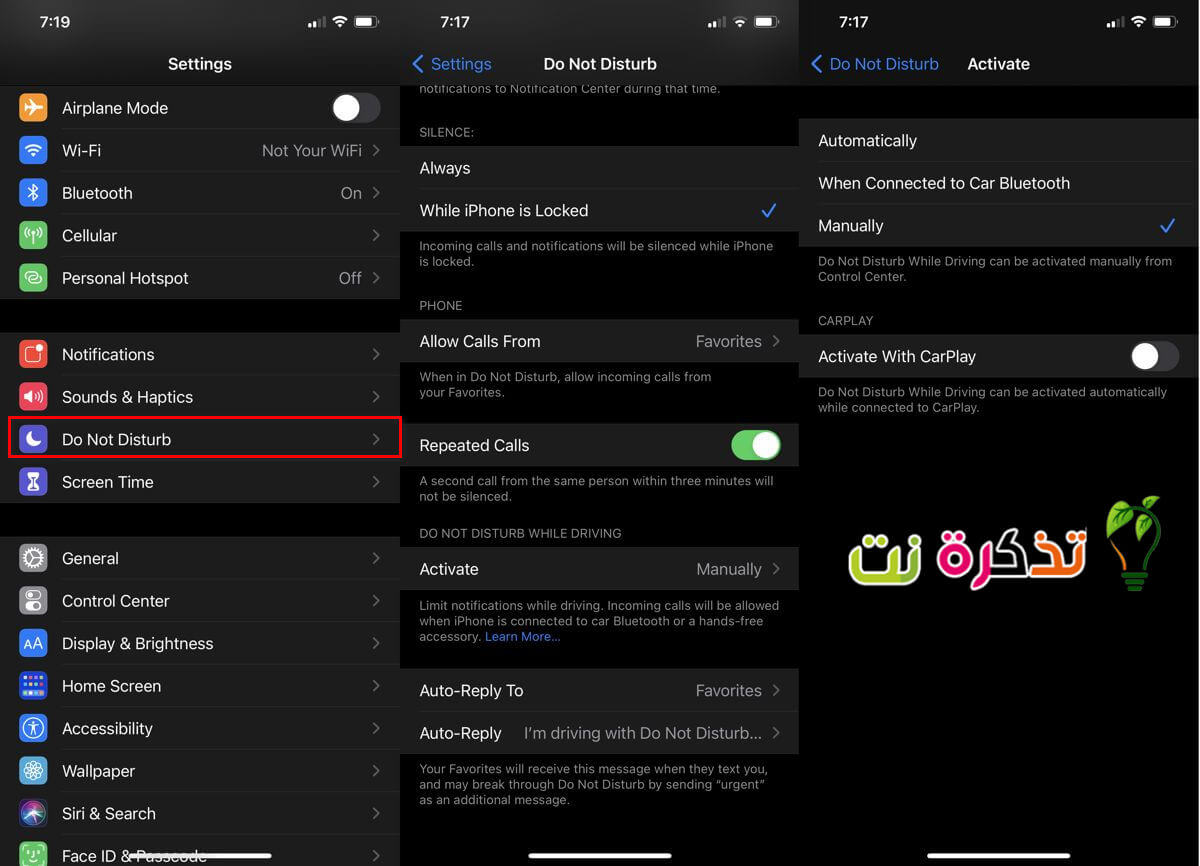Tap the Do Not Disturb moon icon

(x=33, y=439)
